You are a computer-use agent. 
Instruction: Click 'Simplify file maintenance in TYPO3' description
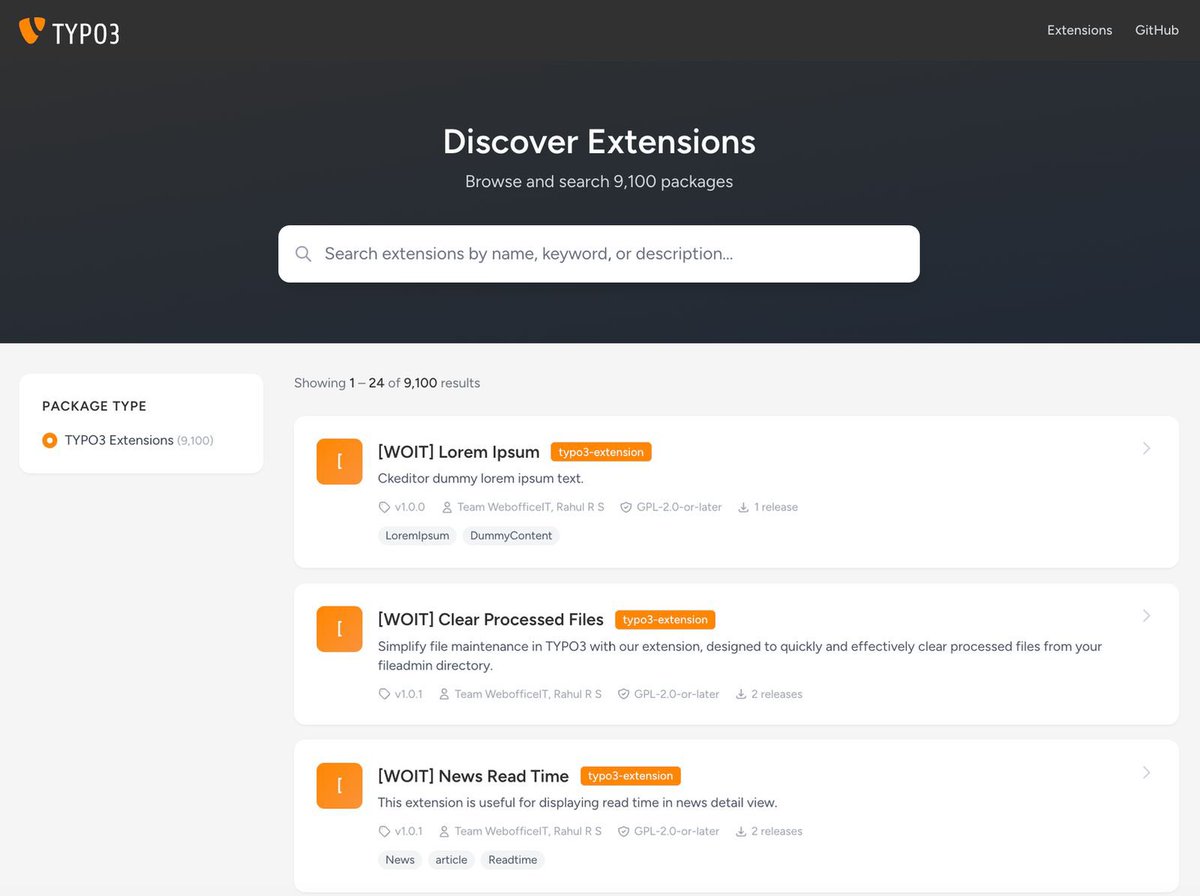pyautogui.click(x=740, y=656)
